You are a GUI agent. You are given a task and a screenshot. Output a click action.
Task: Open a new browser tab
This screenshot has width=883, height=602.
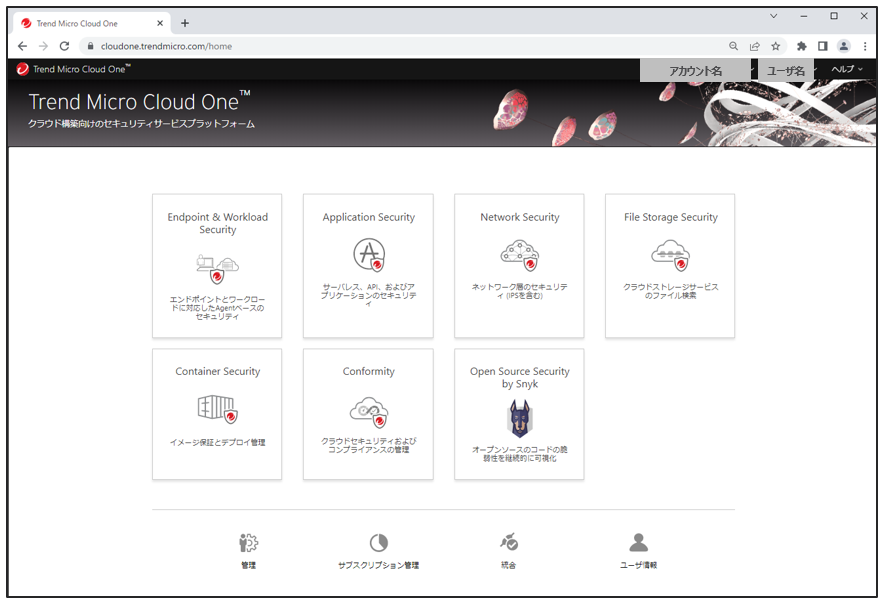coord(185,23)
